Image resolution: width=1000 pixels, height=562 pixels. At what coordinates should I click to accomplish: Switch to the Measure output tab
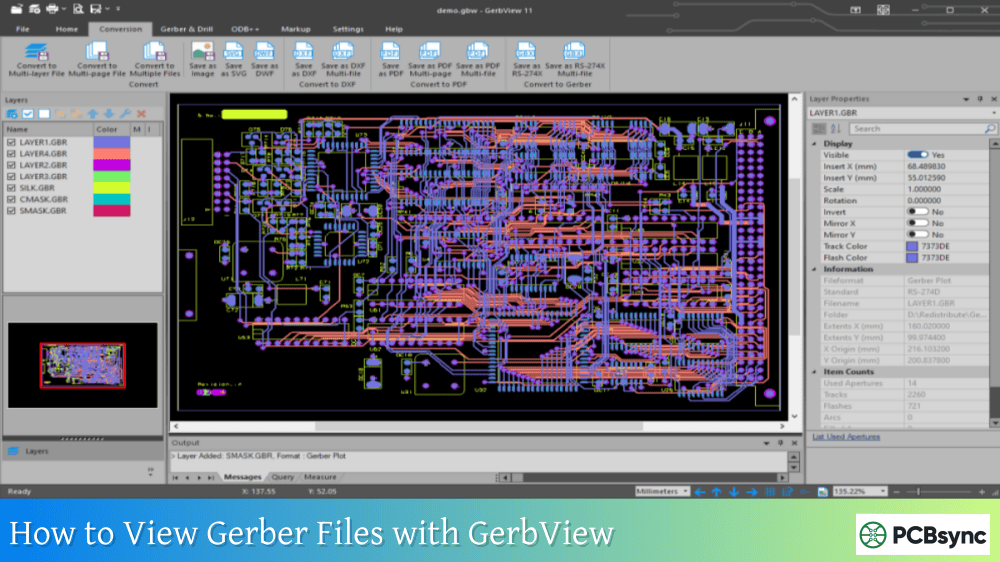[320, 477]
